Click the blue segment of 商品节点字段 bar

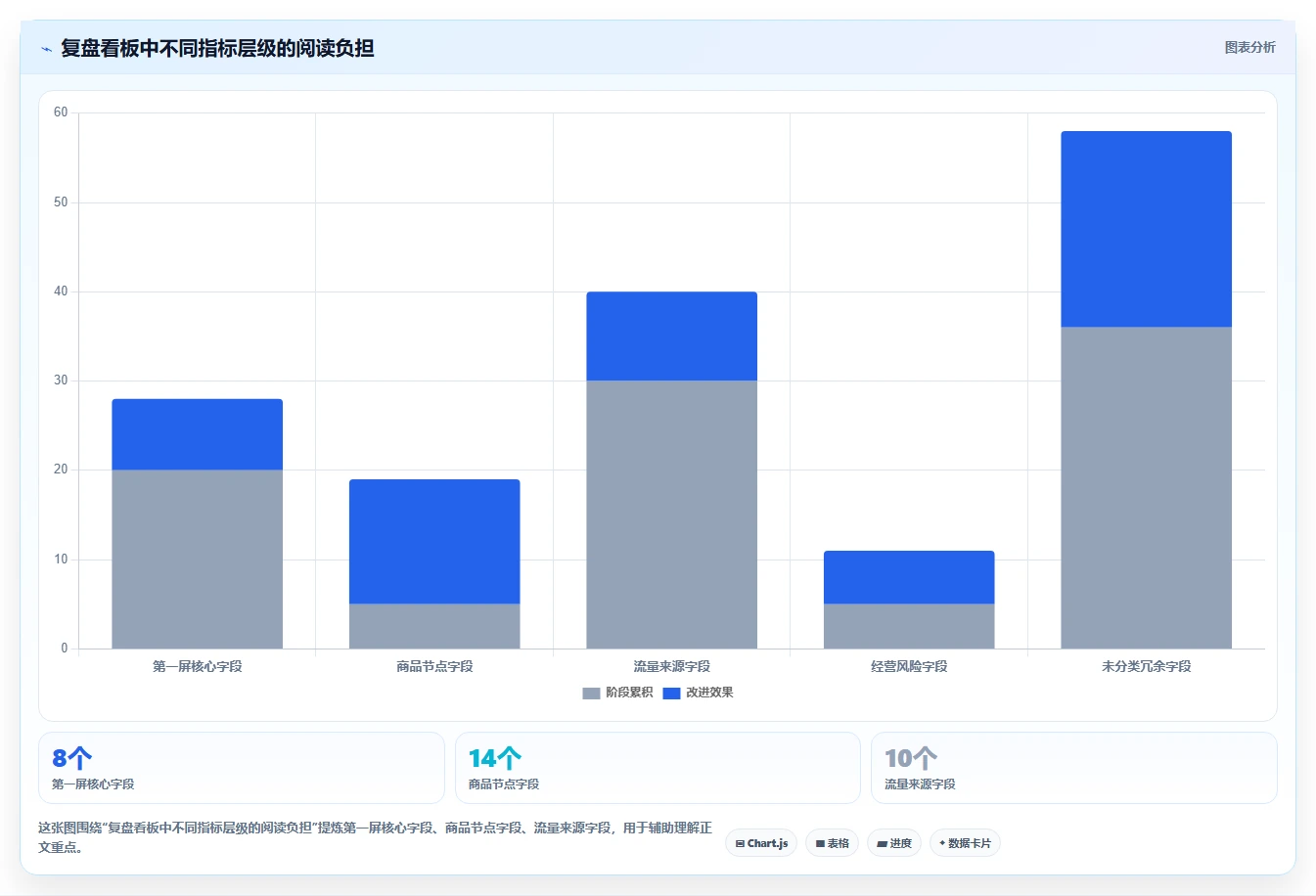pos(434,542)
